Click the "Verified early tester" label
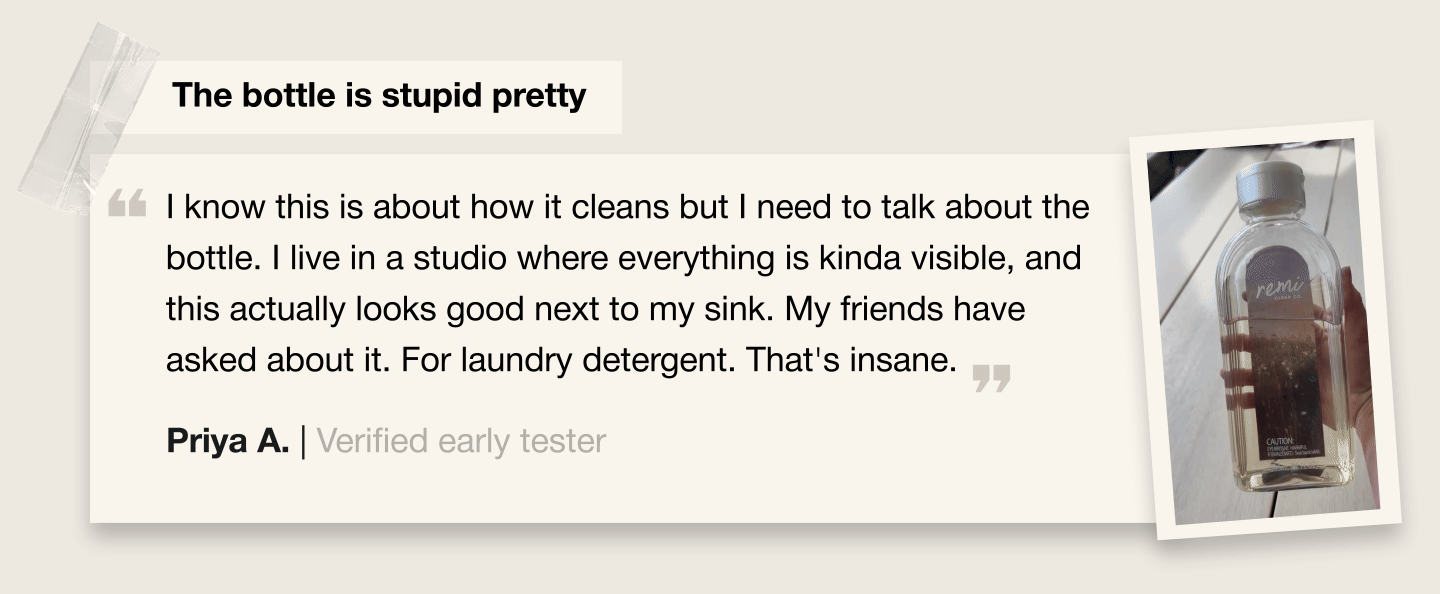Screen dimensions: 1440x594 click(x=461, y=440)
